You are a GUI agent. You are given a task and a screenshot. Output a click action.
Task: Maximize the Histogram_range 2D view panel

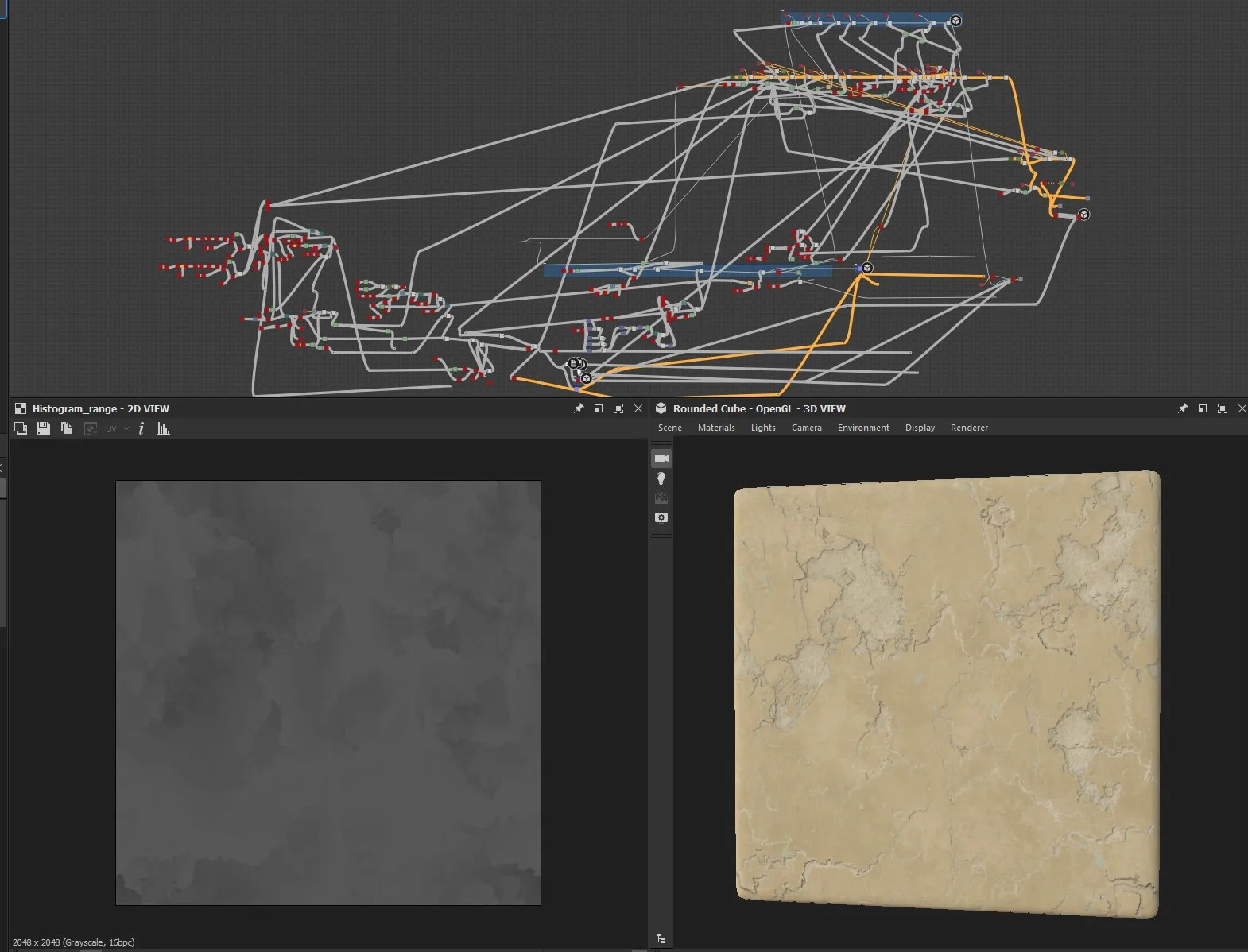(x=618, y=408)
